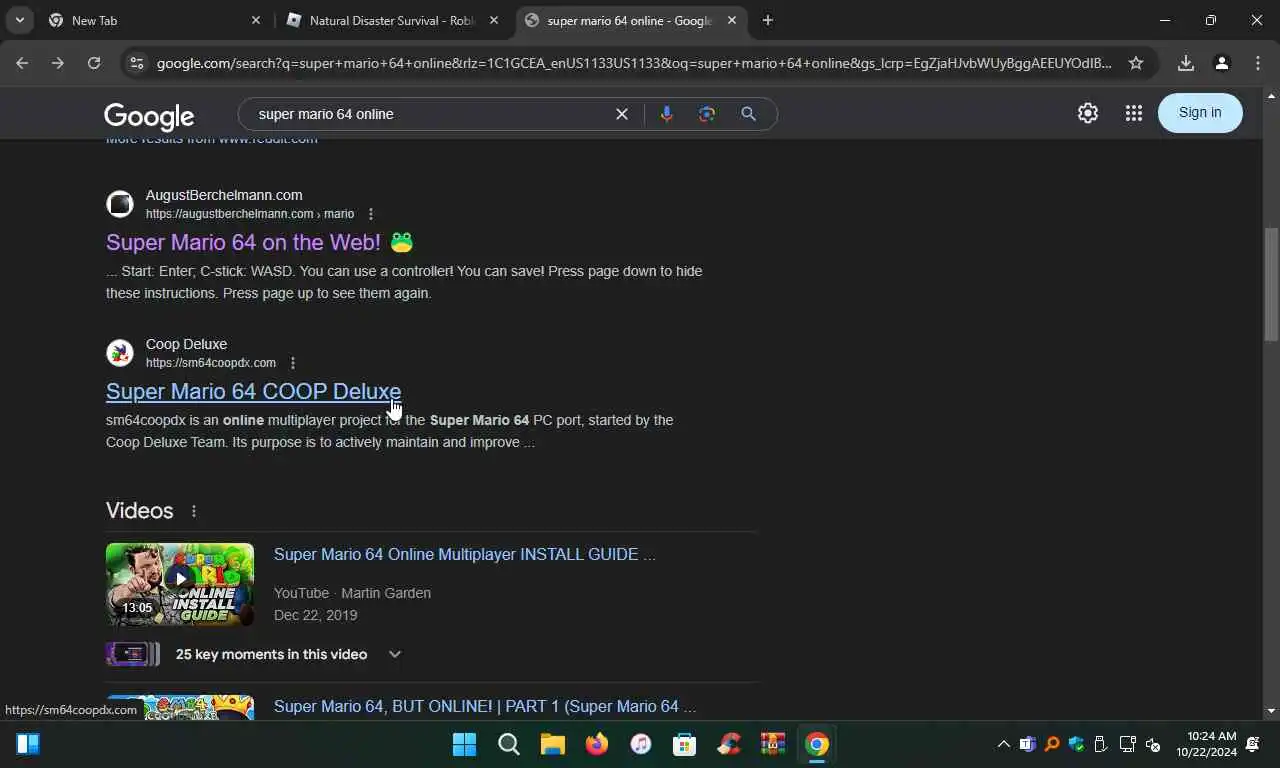Open CCleaner from the taskbar
1280x768 pixels.
(x=729, y=744)
